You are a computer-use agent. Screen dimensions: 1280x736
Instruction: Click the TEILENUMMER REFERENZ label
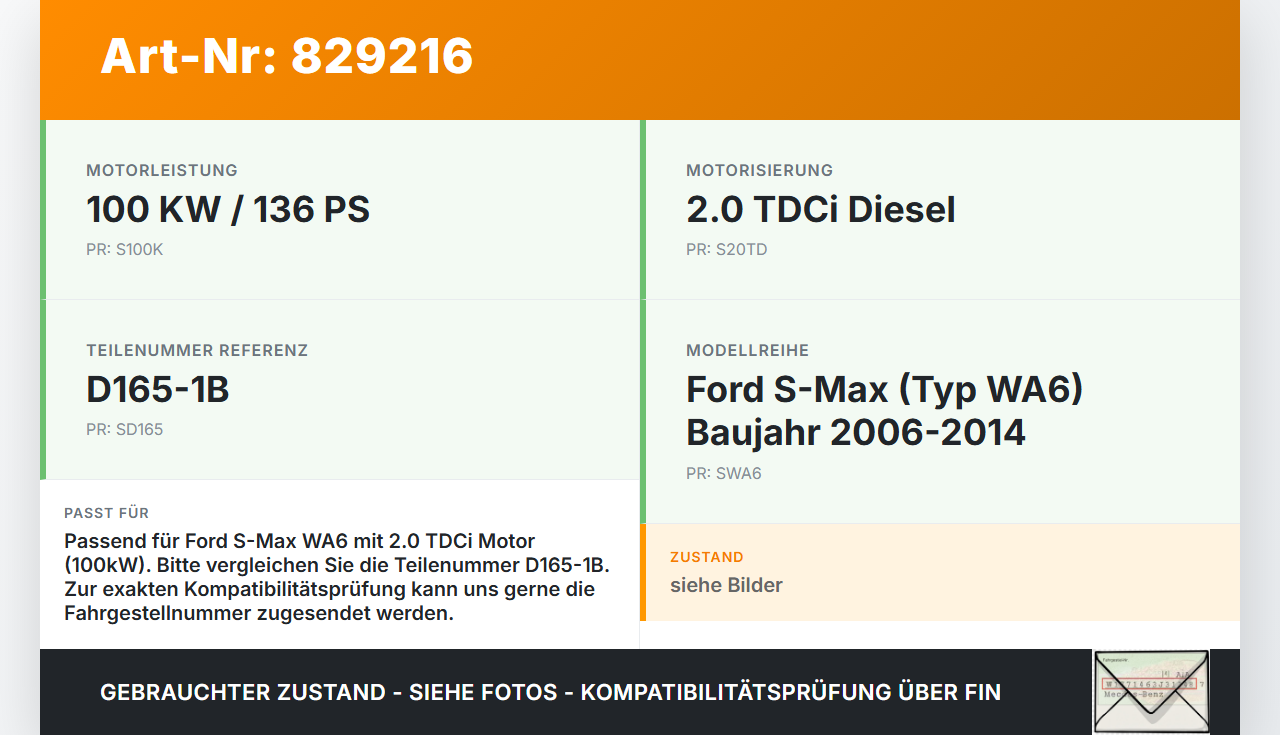point(197,350)
